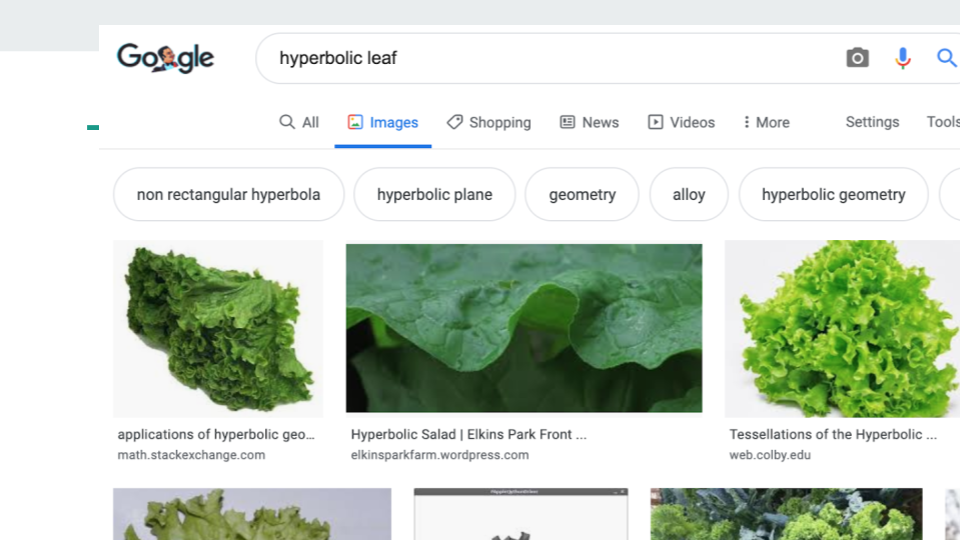The width and height of the screenshot is (960, 540).
Task: Open search by image camera icon
Action: [x=857, y=58]
